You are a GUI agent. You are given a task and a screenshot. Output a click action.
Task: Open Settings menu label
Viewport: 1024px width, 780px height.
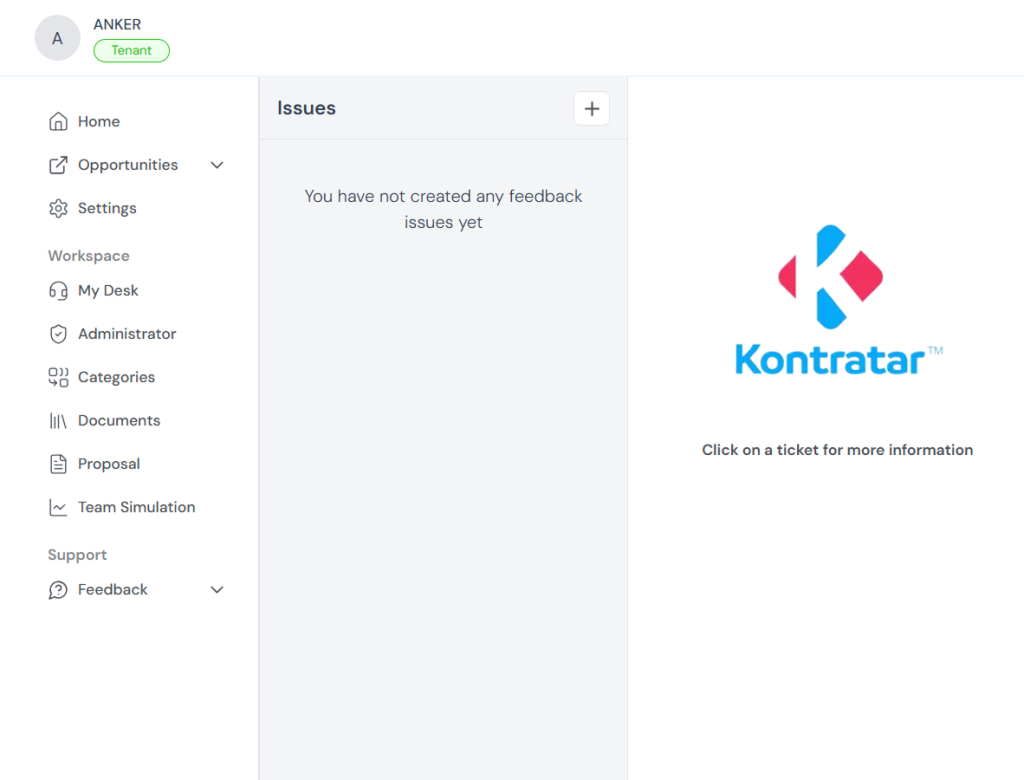[x=107, y=208]
